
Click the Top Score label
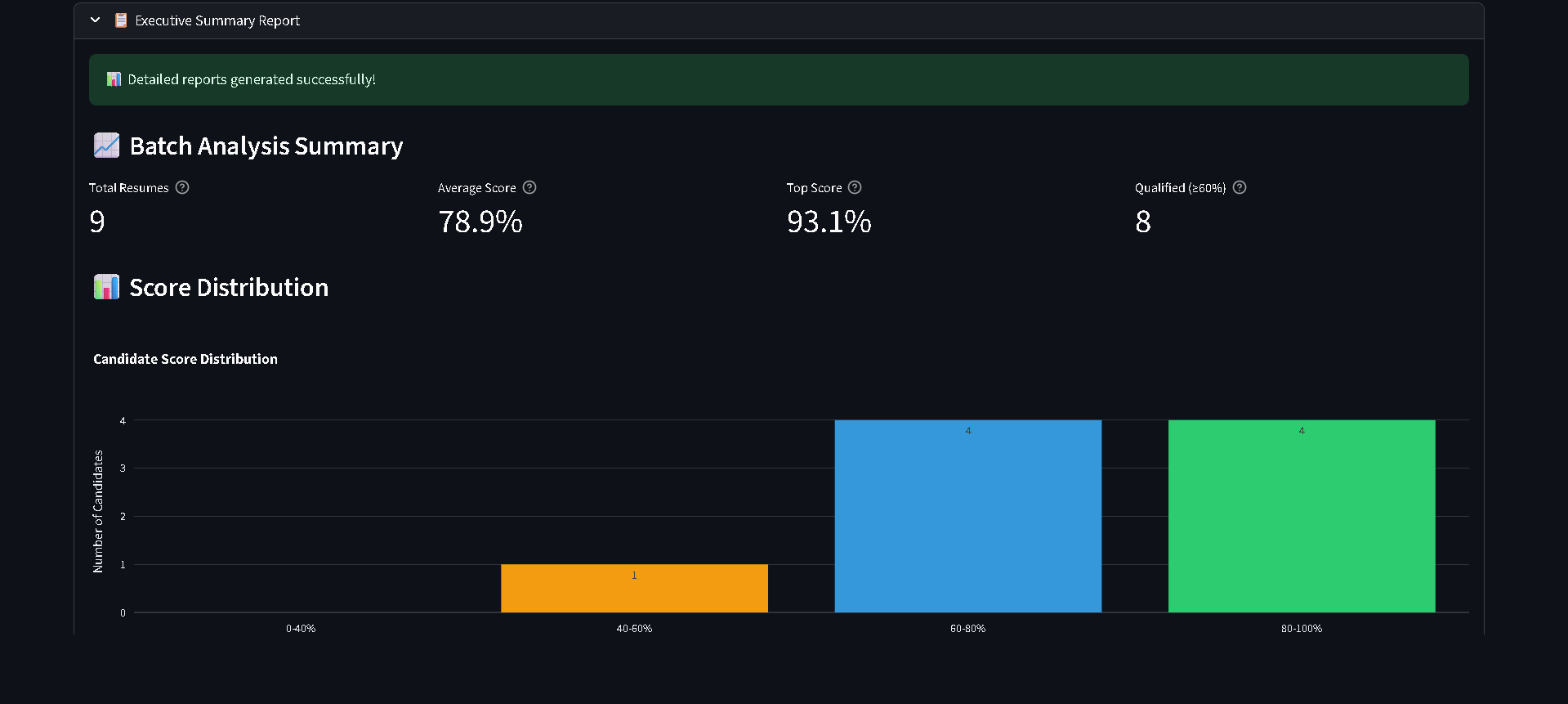point(814,188)
